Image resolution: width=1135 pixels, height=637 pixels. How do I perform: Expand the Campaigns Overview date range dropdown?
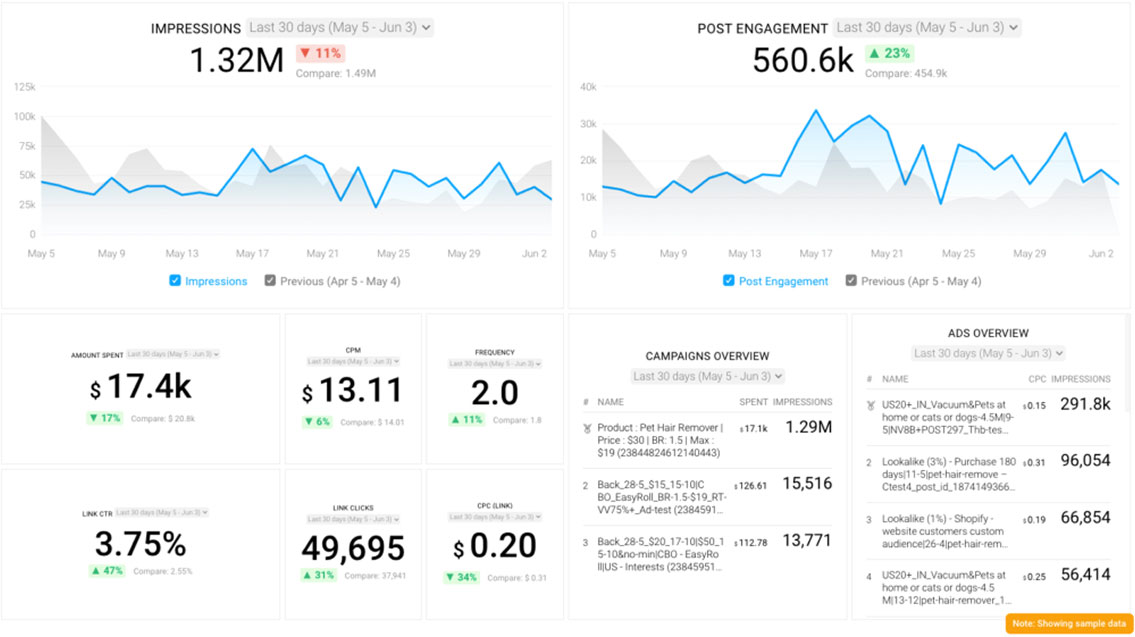707,376
